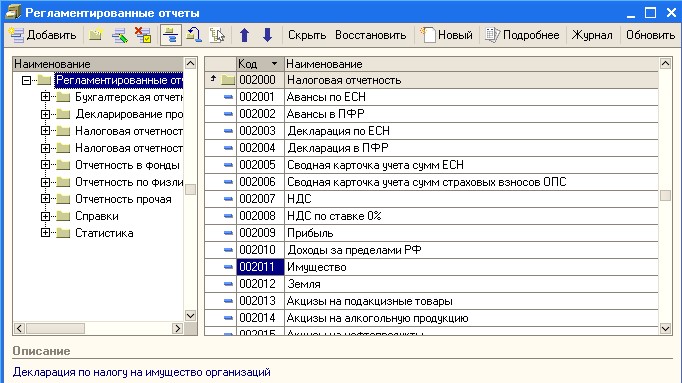
Task: Click code cell 002012
Action: [260, 284]
